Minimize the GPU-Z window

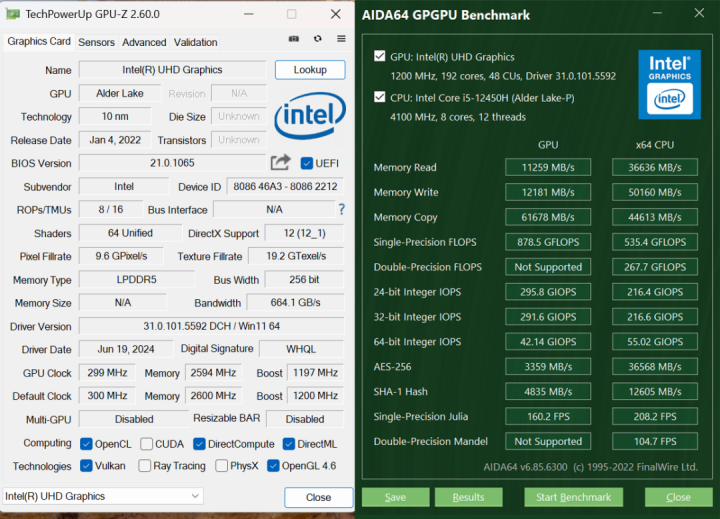click(249, 14)
